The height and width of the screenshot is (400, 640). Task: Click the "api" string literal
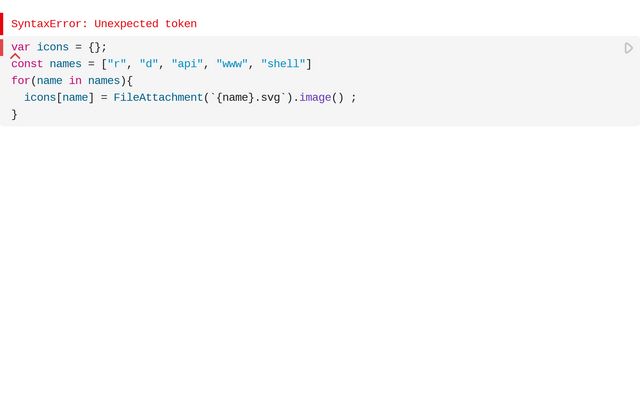[187, 64]
